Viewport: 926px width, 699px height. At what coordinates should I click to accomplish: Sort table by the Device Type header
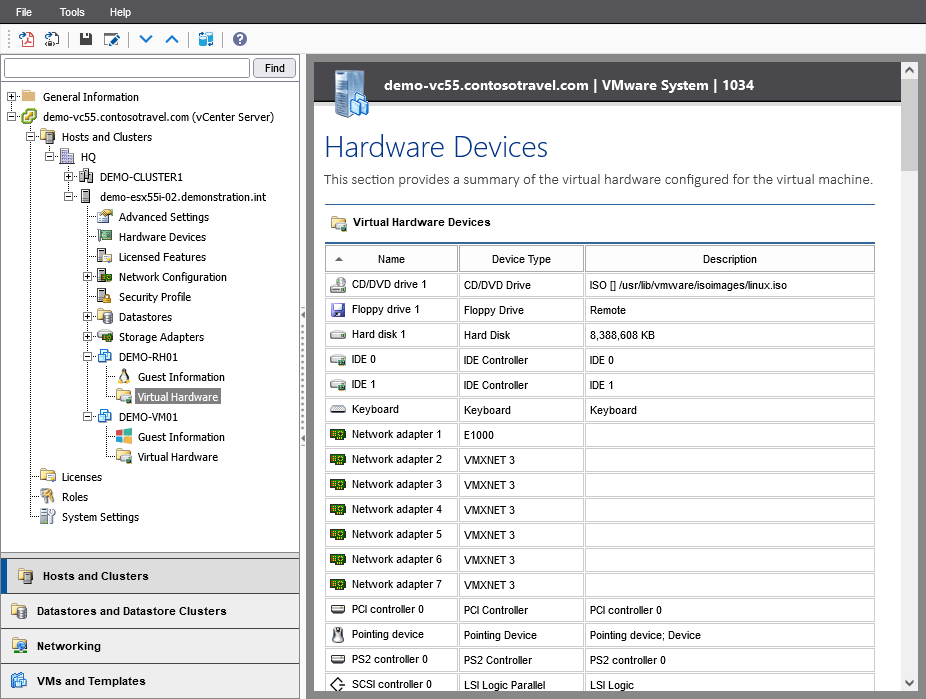coord(521,259)
